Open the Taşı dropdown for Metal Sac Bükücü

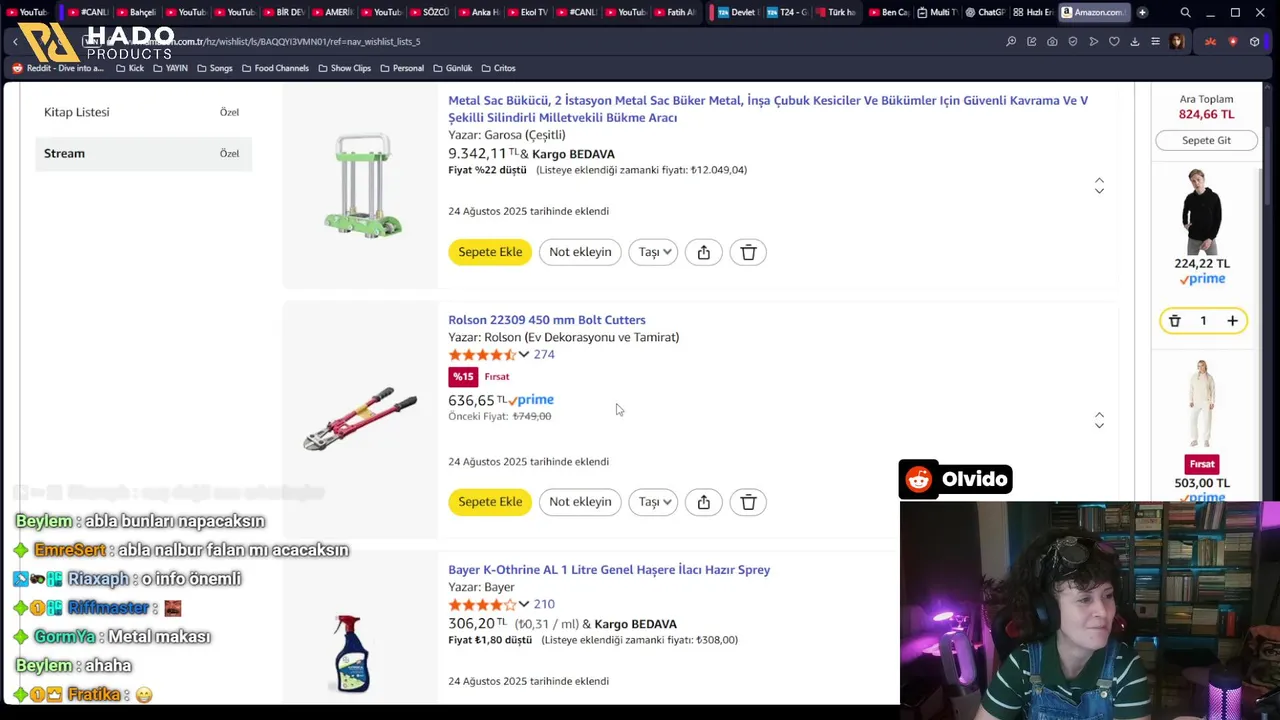point(653,252)
